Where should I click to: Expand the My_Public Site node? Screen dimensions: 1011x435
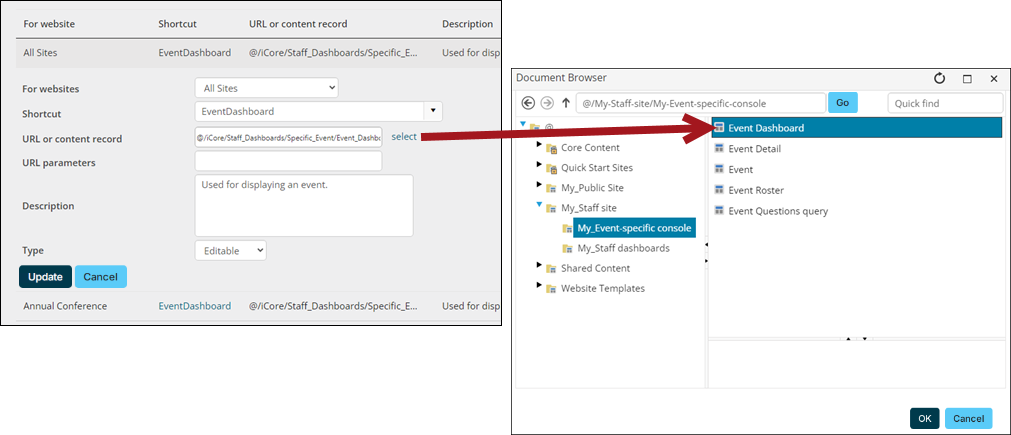coord(539,186)
